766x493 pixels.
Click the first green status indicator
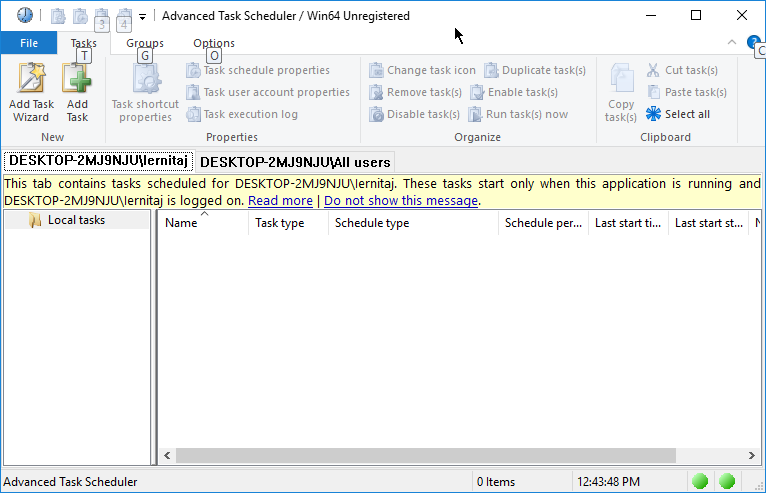click(x=700, y=481)
